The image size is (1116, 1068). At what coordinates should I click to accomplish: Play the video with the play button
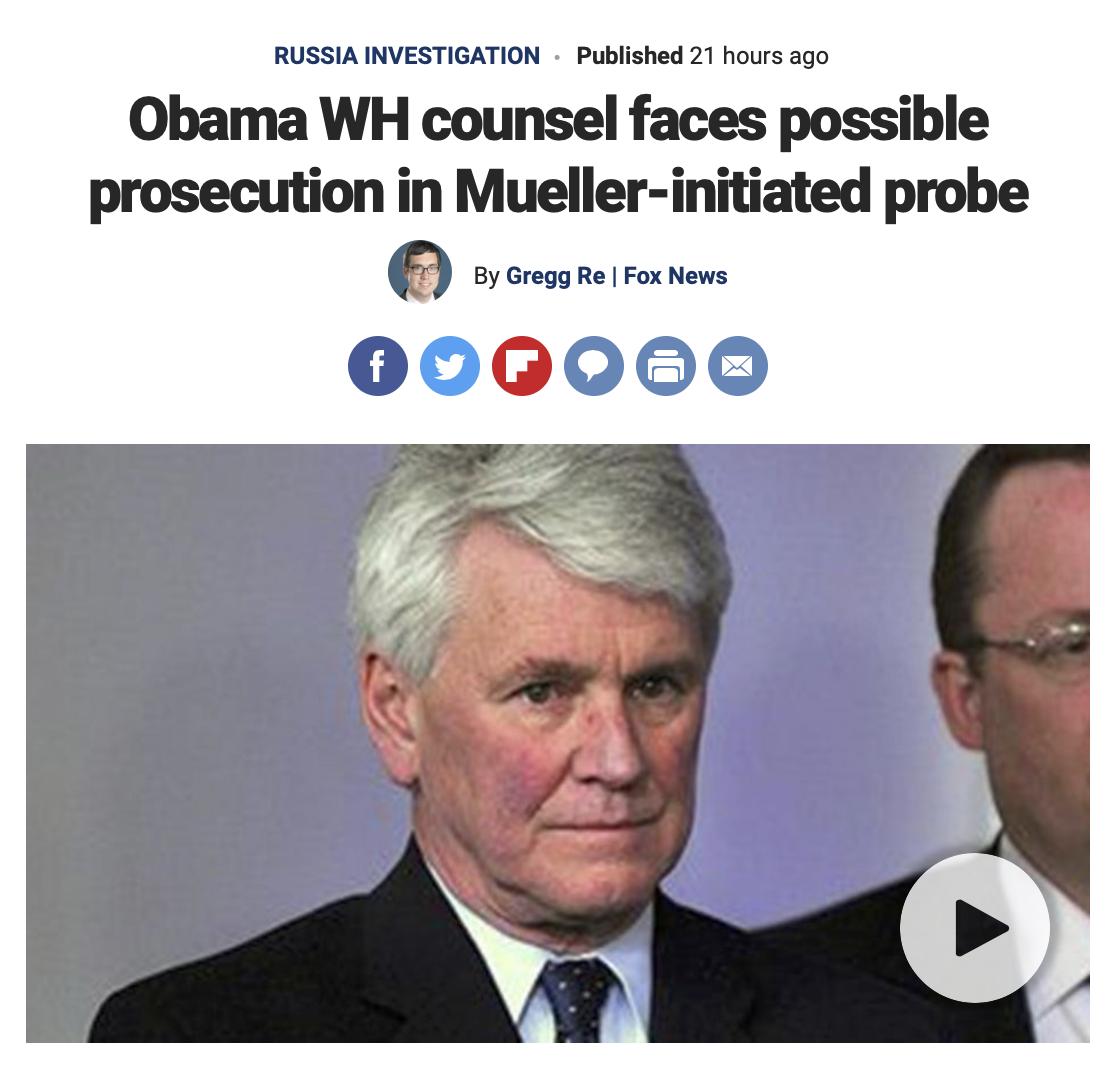(x=974, y=927)
